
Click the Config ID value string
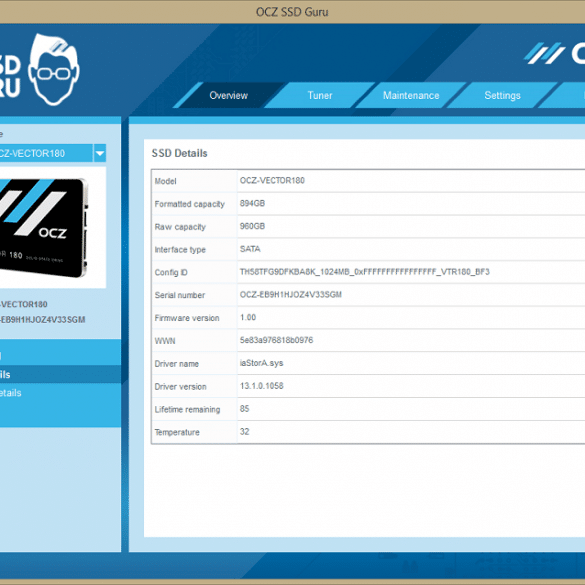pyautogui.click(x=365, y=272)
